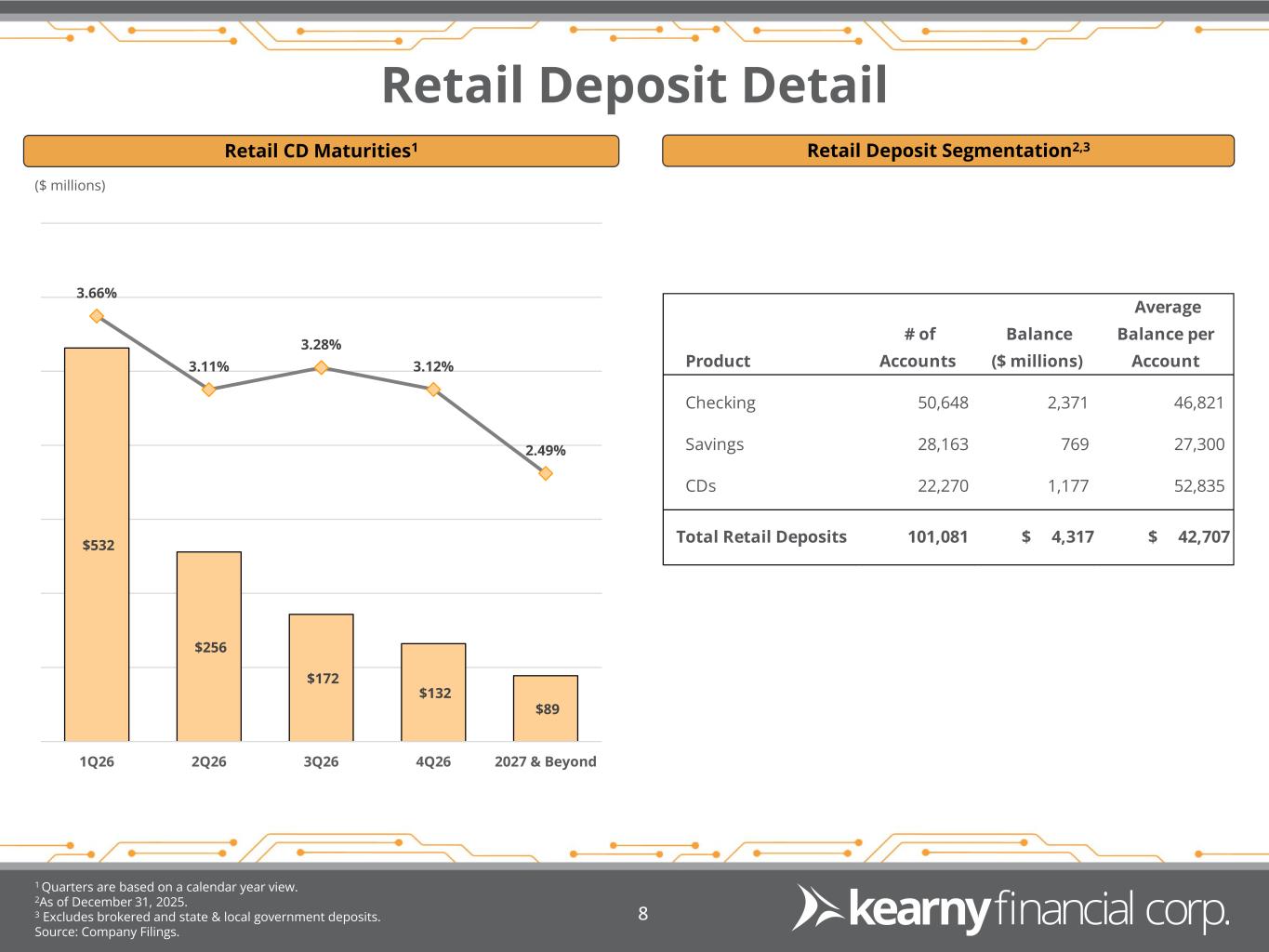This screenshot has height=952, width=1269.
Task: Select the $532 bar for 1Q26
Action: [97, 544]
